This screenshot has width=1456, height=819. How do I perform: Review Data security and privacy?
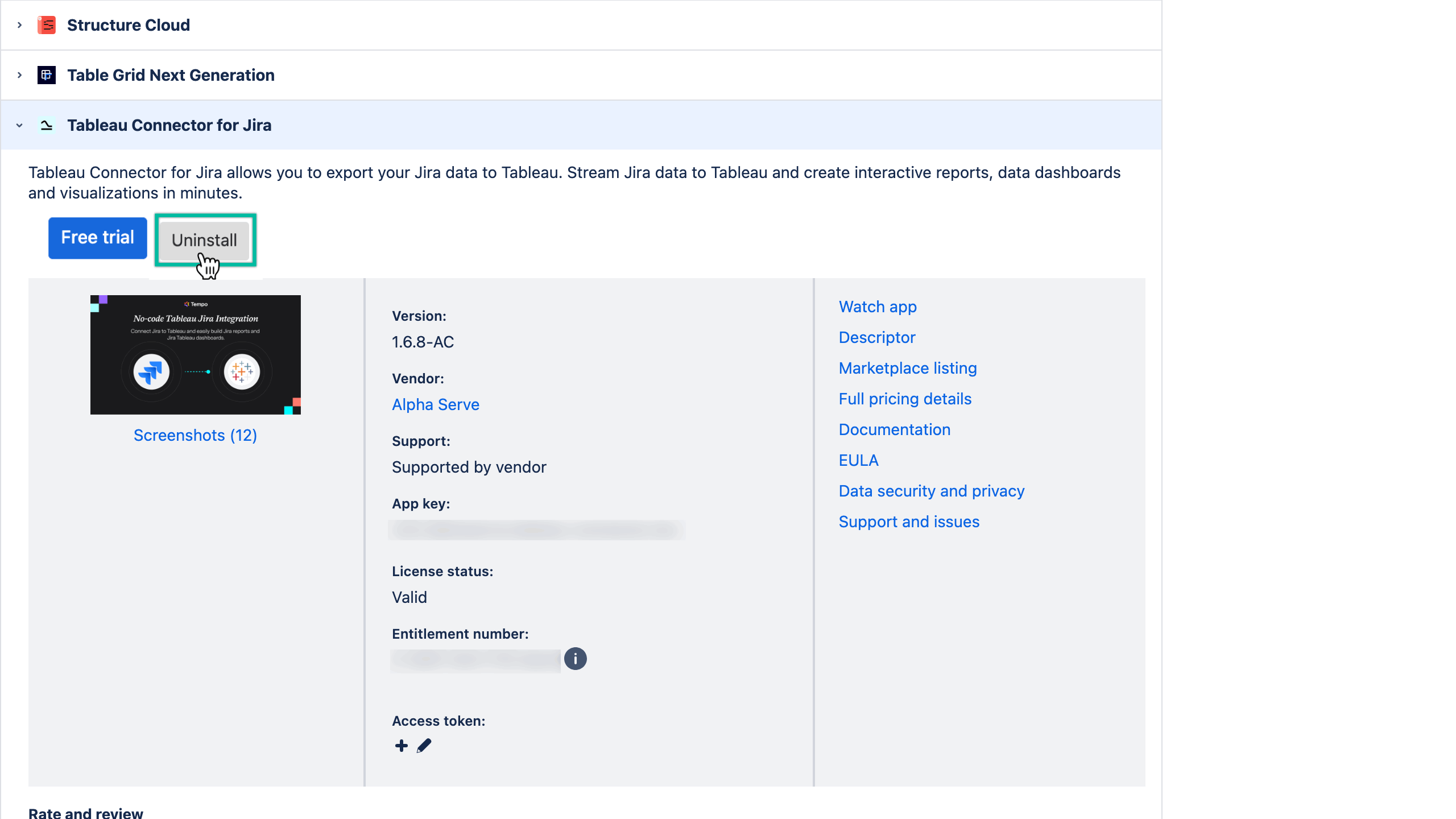coord(931,491)
